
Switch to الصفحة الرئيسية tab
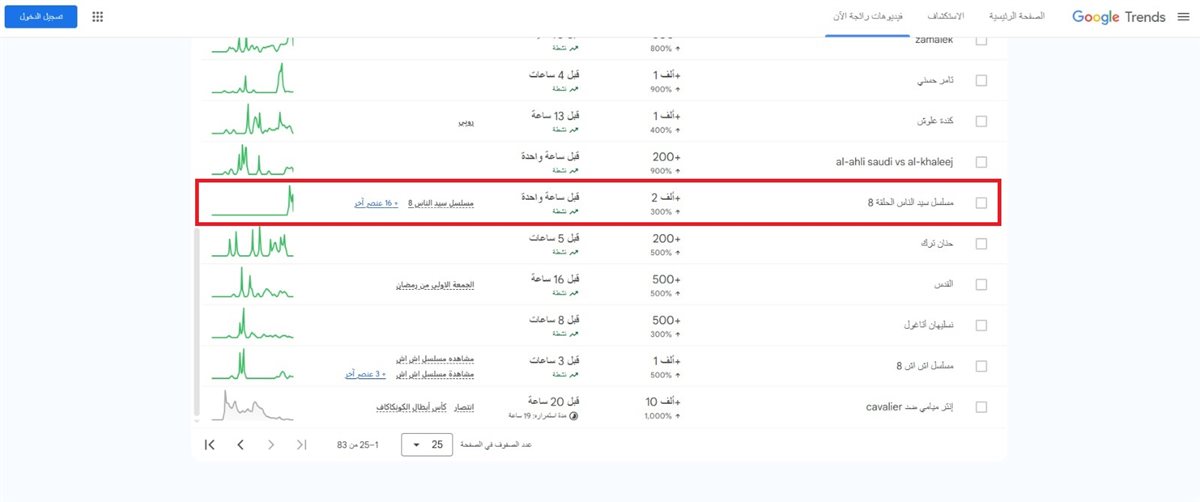pyautogui.click(x=1016, y=17)
